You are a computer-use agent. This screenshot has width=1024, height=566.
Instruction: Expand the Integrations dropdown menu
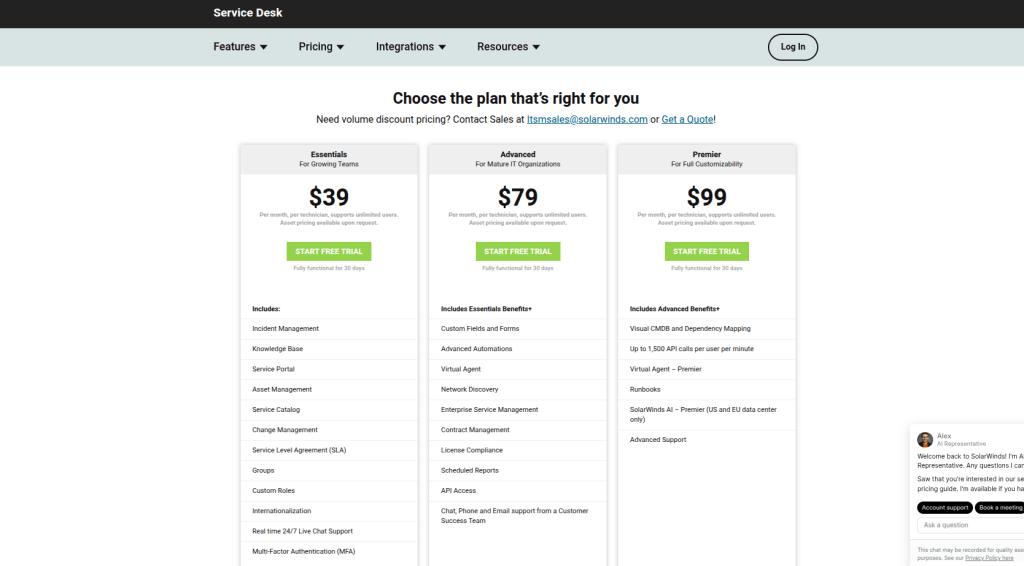click(410, 47)
